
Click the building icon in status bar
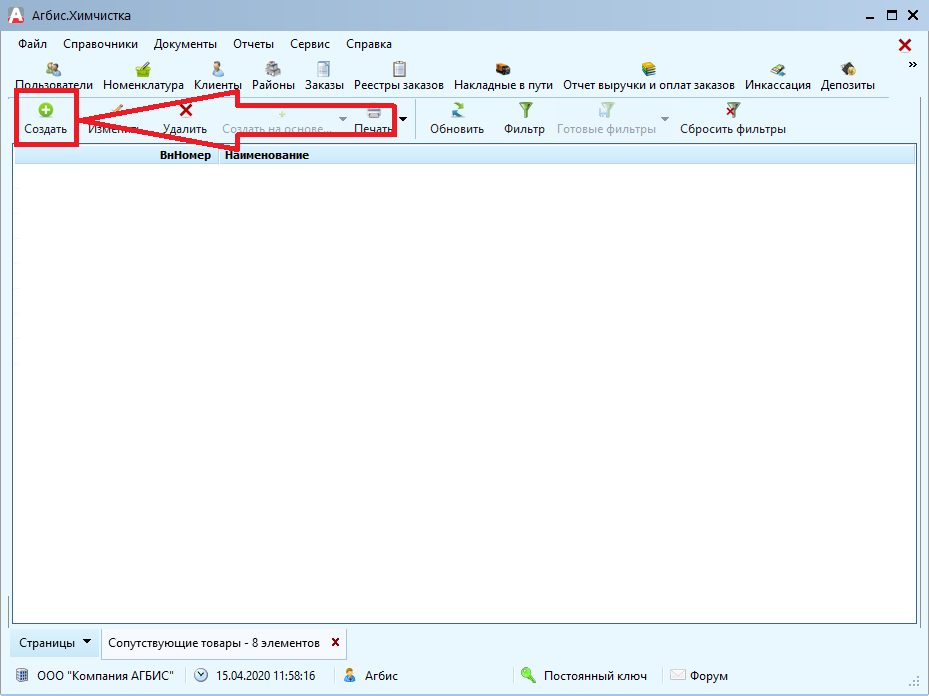tap(22, 675)
